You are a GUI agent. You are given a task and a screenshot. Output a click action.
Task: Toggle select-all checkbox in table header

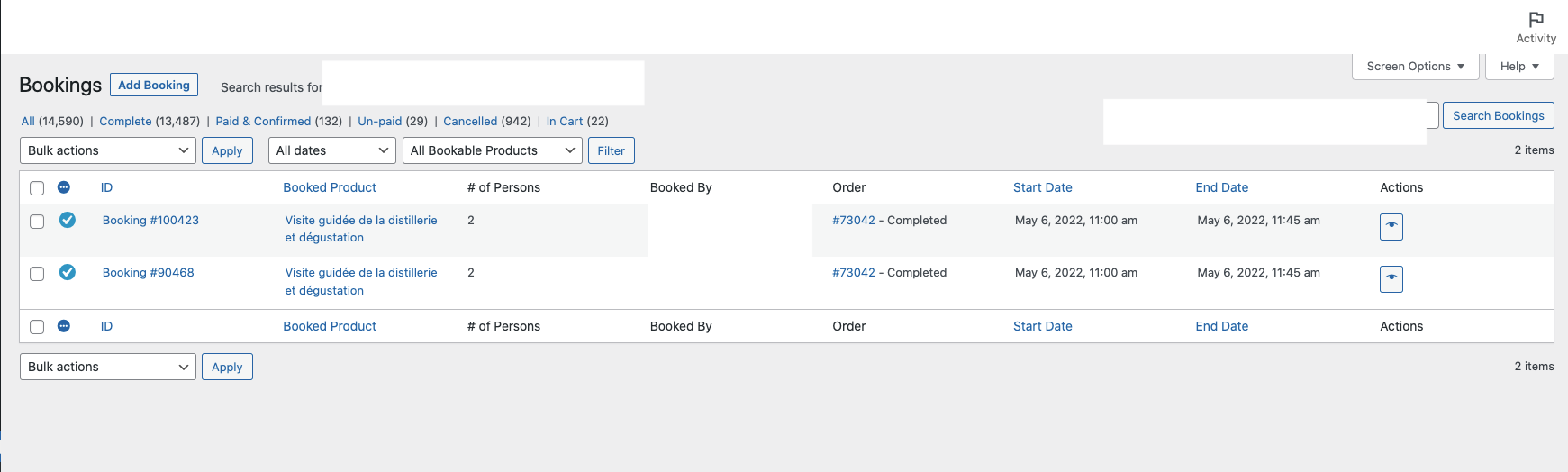coord(37,188)
